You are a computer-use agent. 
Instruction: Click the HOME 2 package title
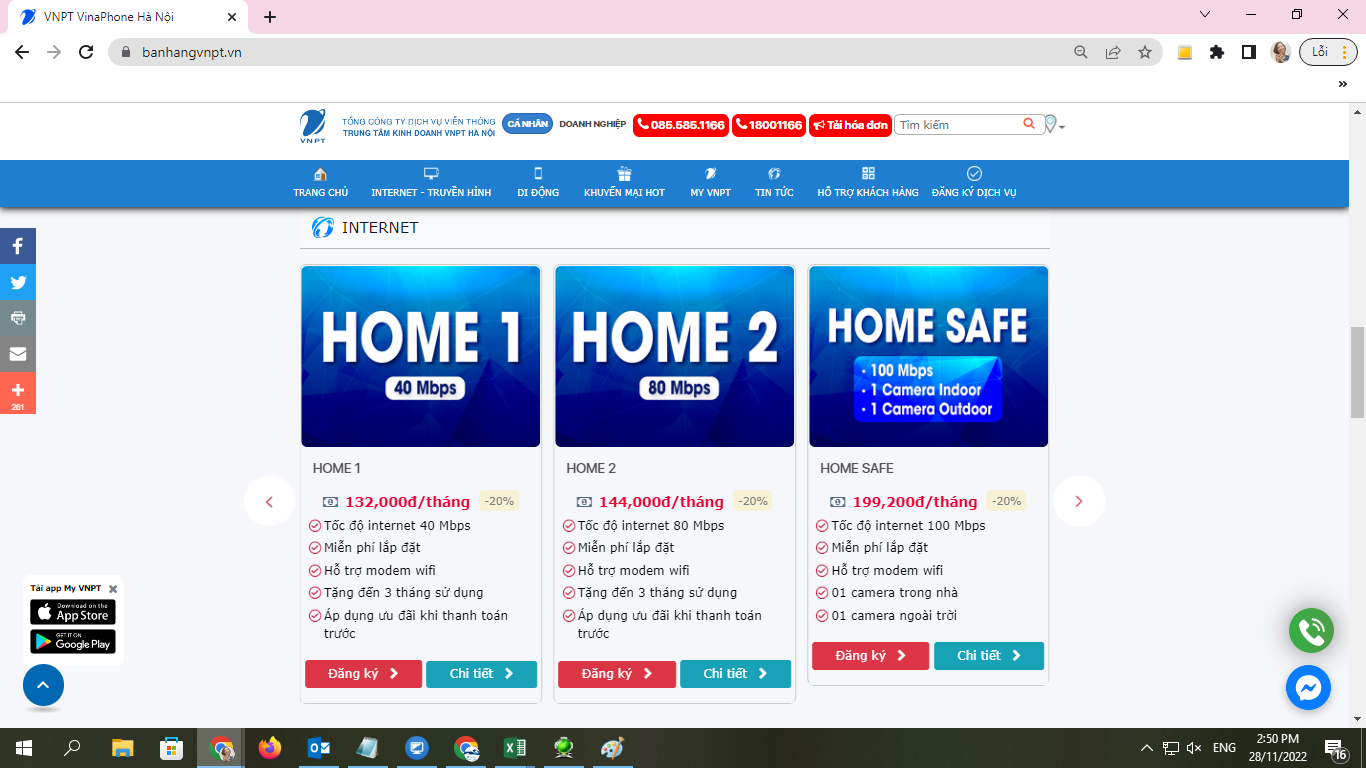point(591,468)
